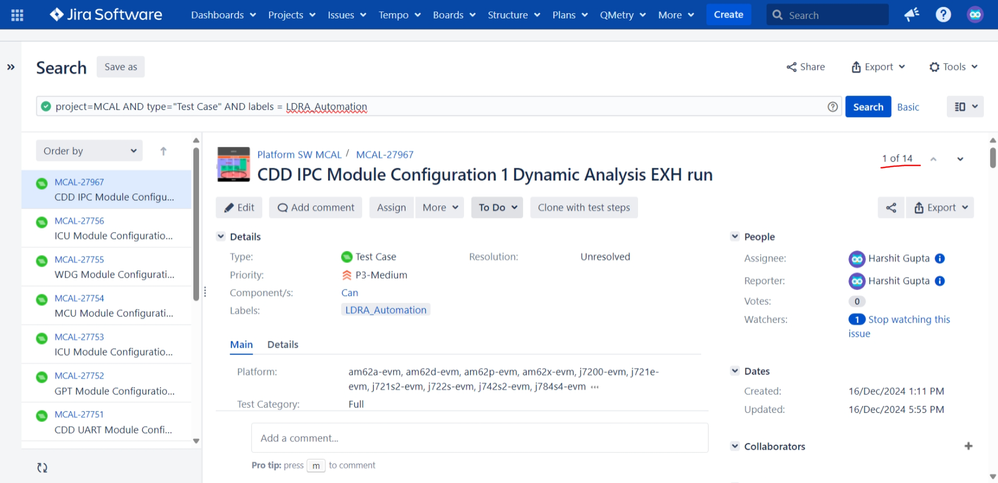Image resolution: width=998 pixels, height=483 pixels.
Task: Click the valid JQL green check icon
Action: click(46, 107)
